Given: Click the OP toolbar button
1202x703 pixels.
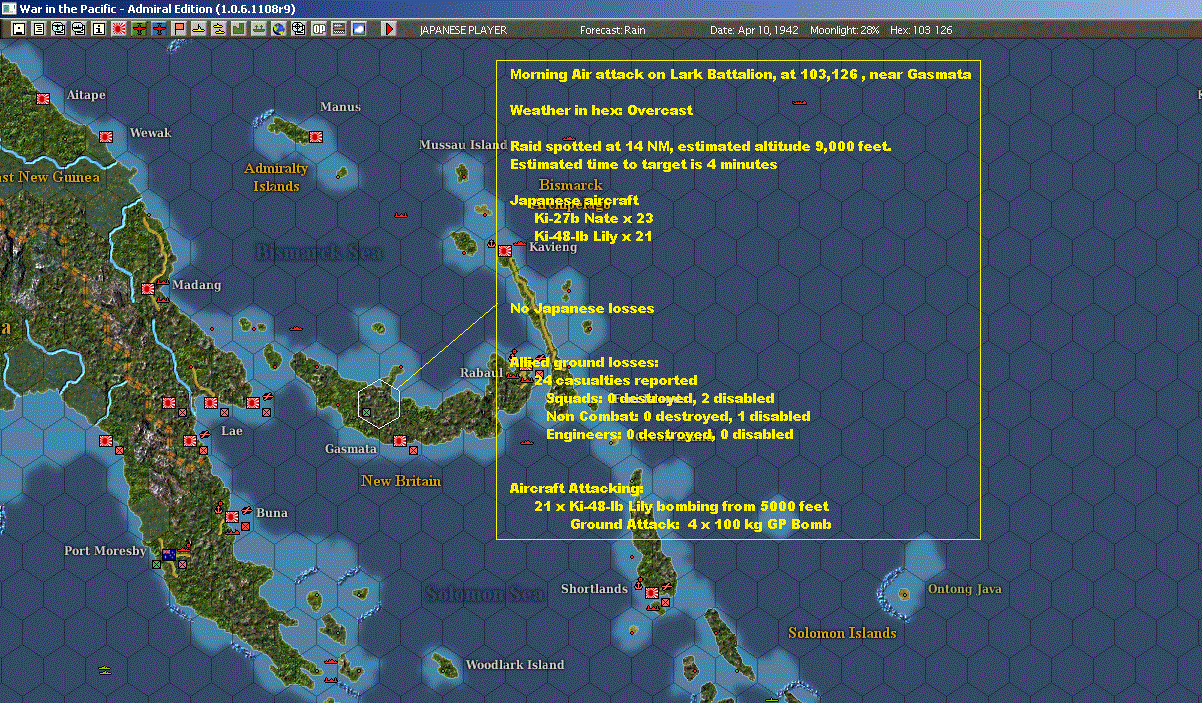Looking at the screenshot, I should (319, 29).
